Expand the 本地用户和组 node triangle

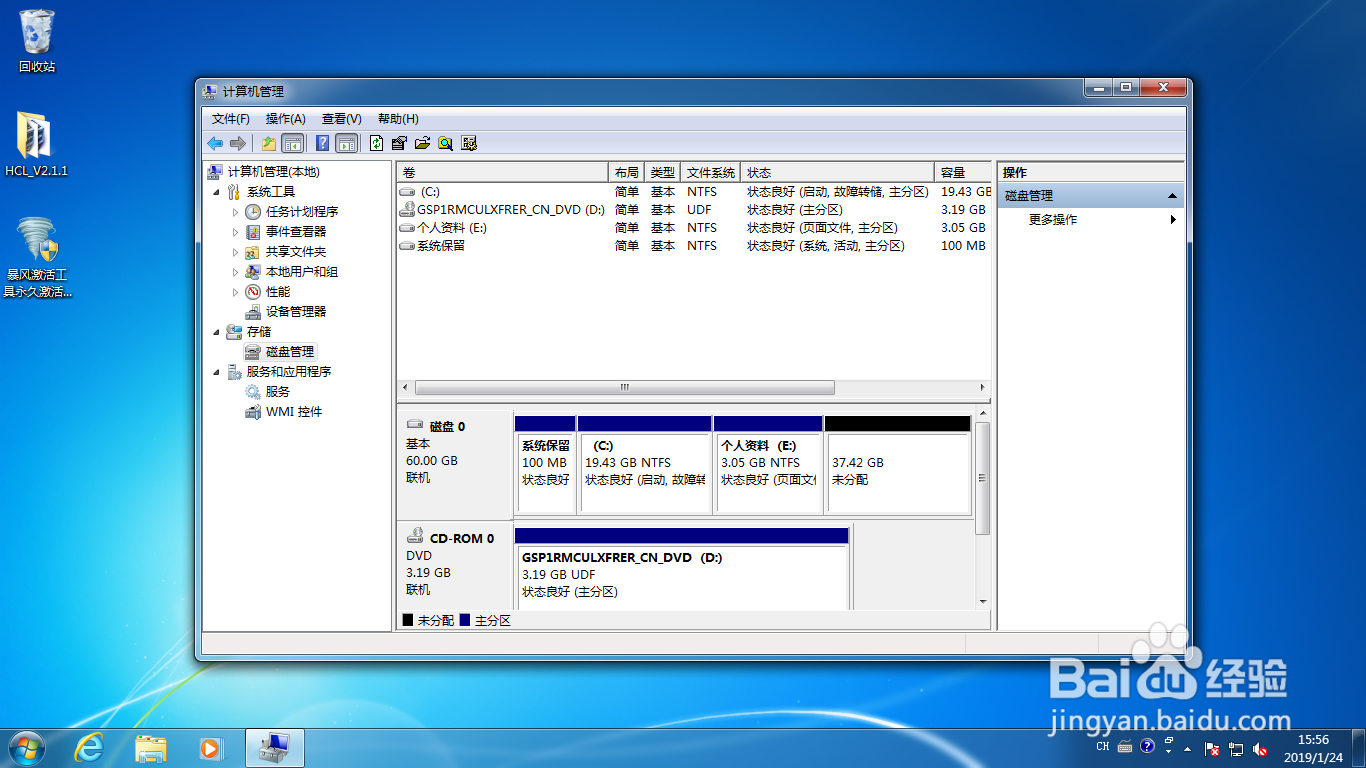pos(236,271)
